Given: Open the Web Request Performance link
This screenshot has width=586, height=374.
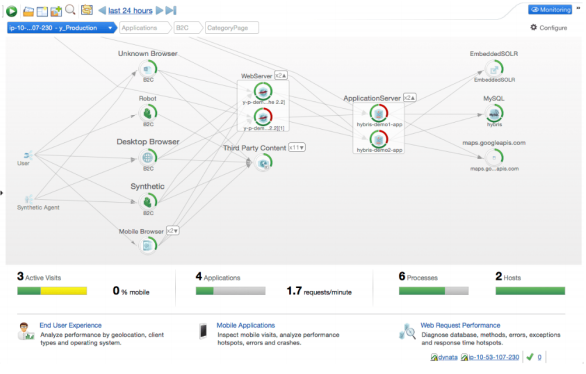Looking at the screenshot, I should point(460,325).
